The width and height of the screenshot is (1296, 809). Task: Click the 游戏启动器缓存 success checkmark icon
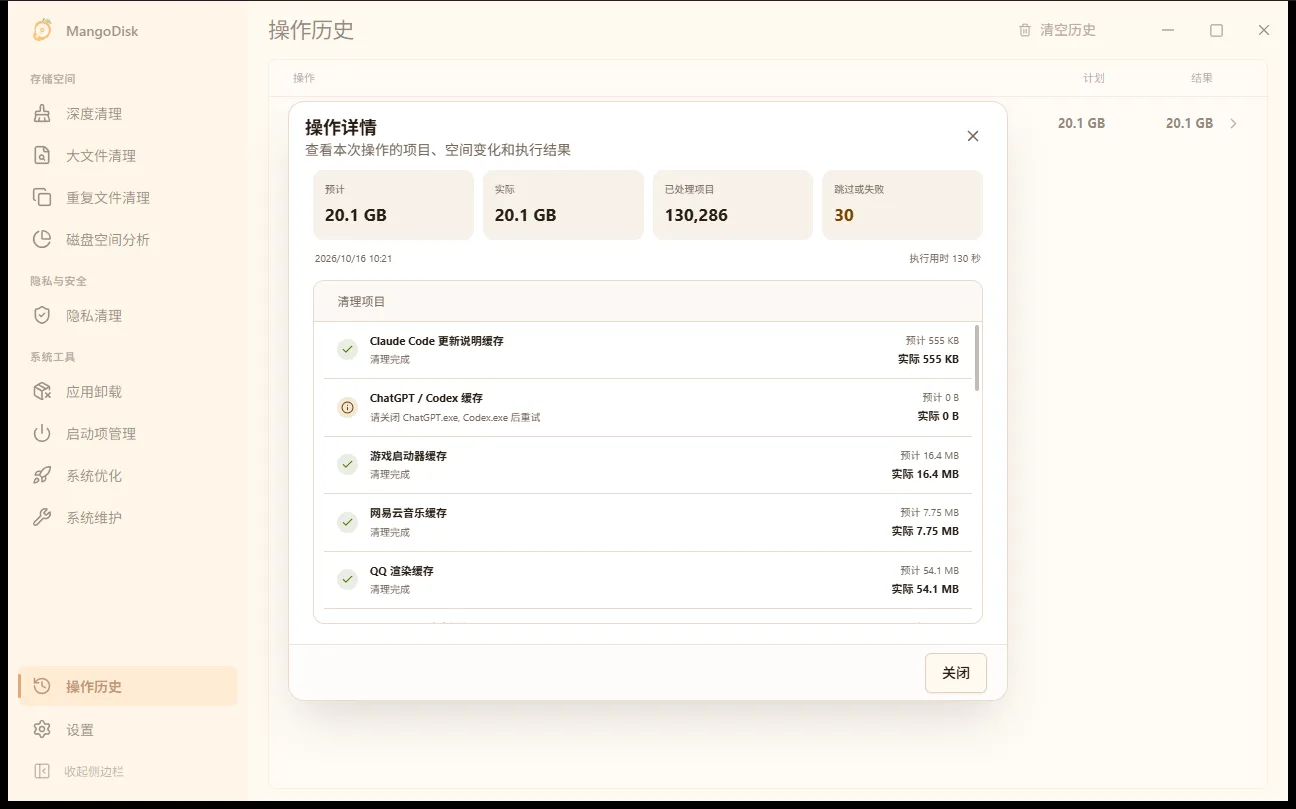coord(347,464)
